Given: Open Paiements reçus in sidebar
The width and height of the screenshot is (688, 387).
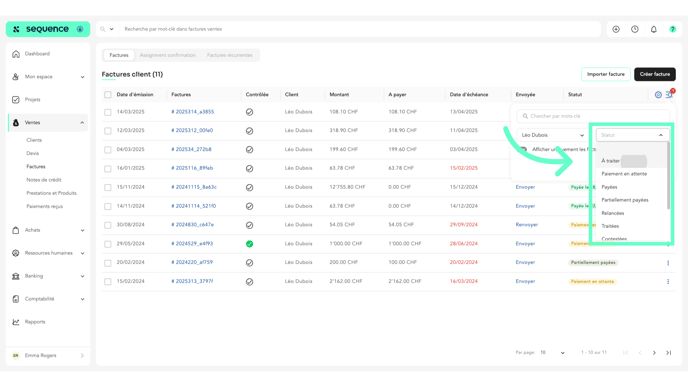Looking at the screenshot, I should pyautogui.click(x=44, y=206).
